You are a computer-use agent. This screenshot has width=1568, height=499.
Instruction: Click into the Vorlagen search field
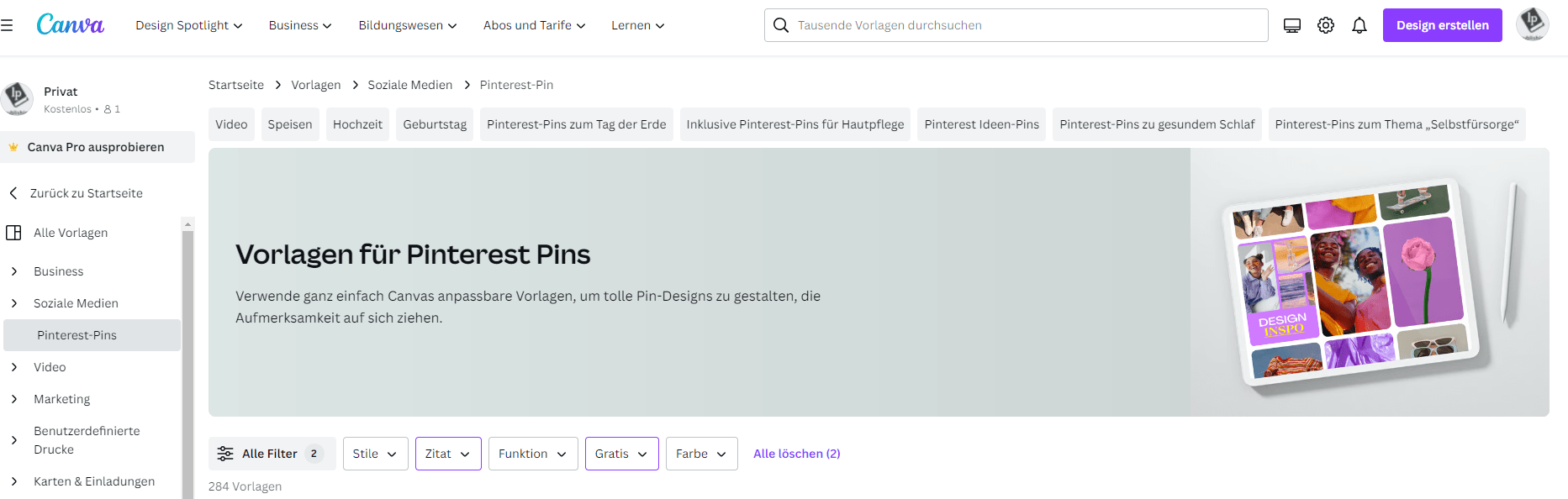[1016, 25]
